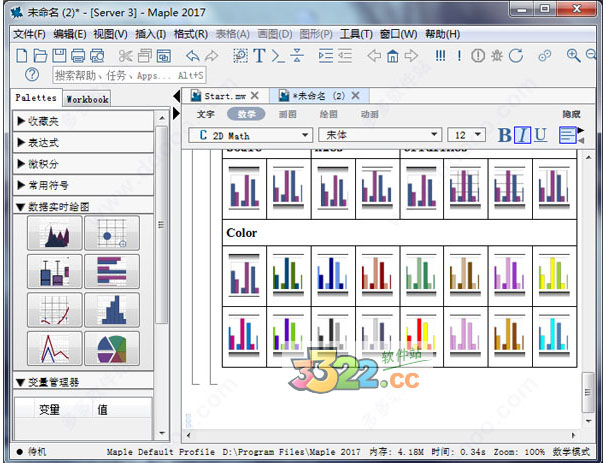Select the pie chart palette icon
606x463 pixels.
112,348
